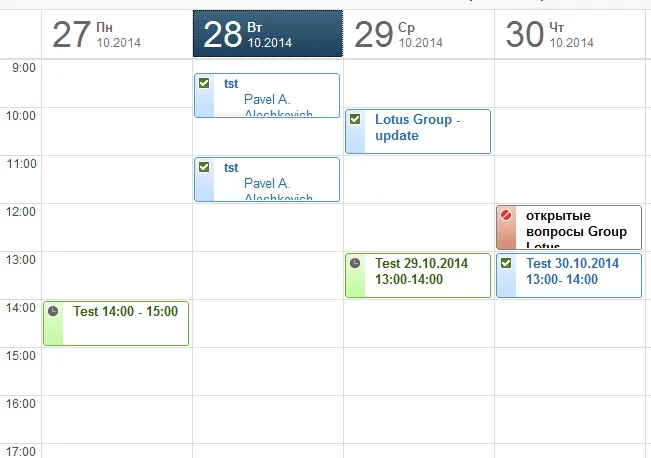651x458 pixels.
Task: Toggle check mark on "Test 30.10.2014" event
Action: pos(506,263)
